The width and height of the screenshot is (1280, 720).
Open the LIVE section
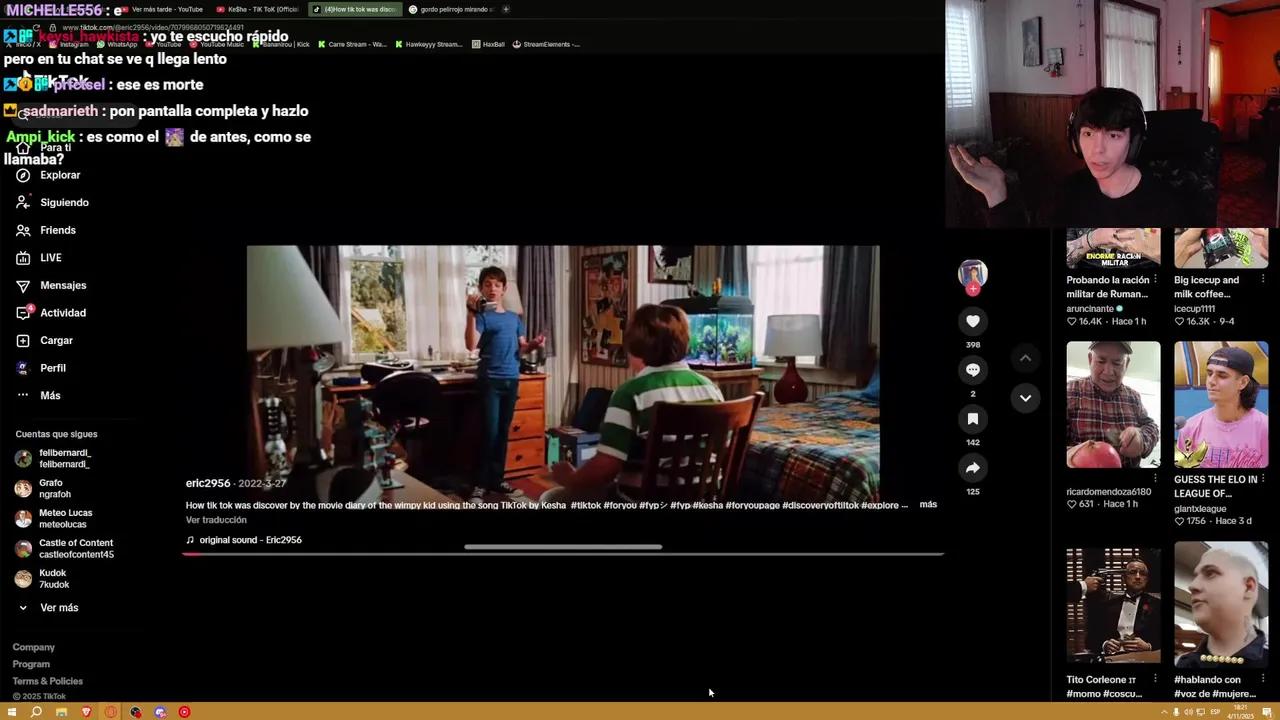(39, 258)
